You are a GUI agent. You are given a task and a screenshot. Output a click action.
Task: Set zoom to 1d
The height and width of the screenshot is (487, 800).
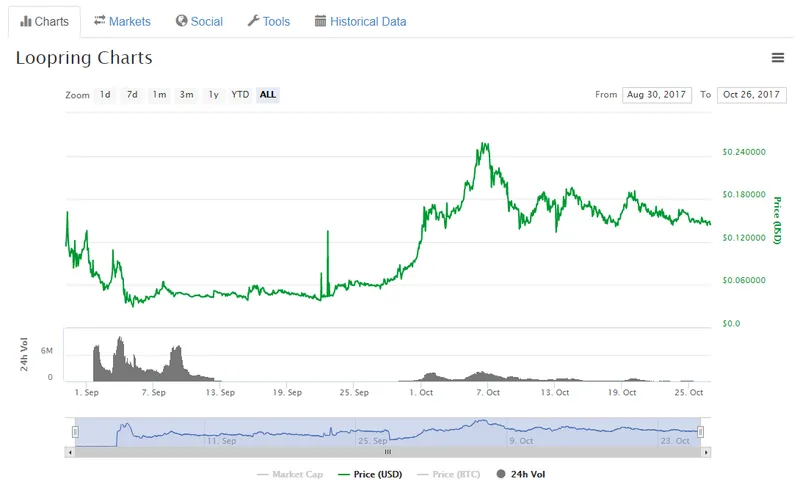click(105, 95)
